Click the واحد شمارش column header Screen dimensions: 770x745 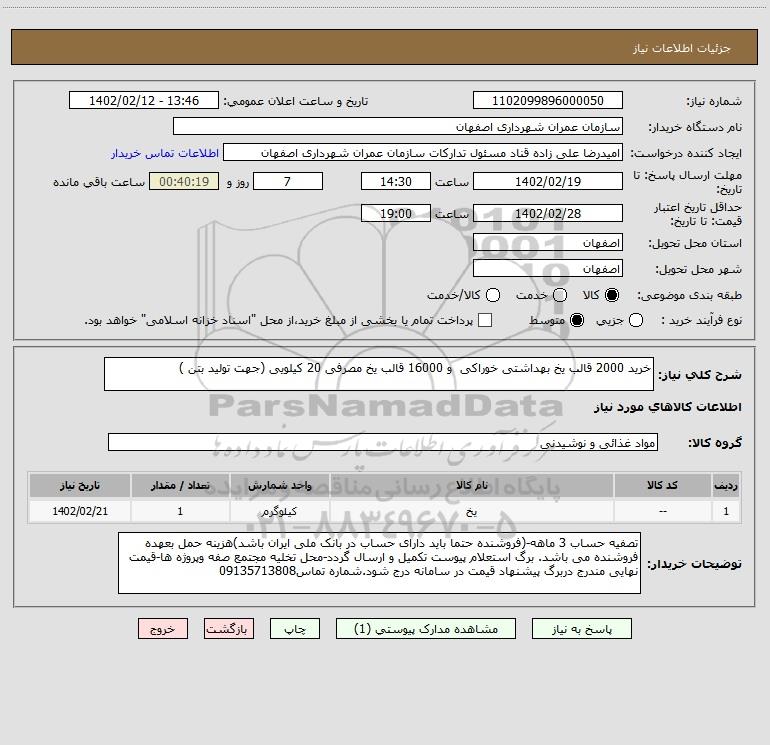[x=279, y=486]
